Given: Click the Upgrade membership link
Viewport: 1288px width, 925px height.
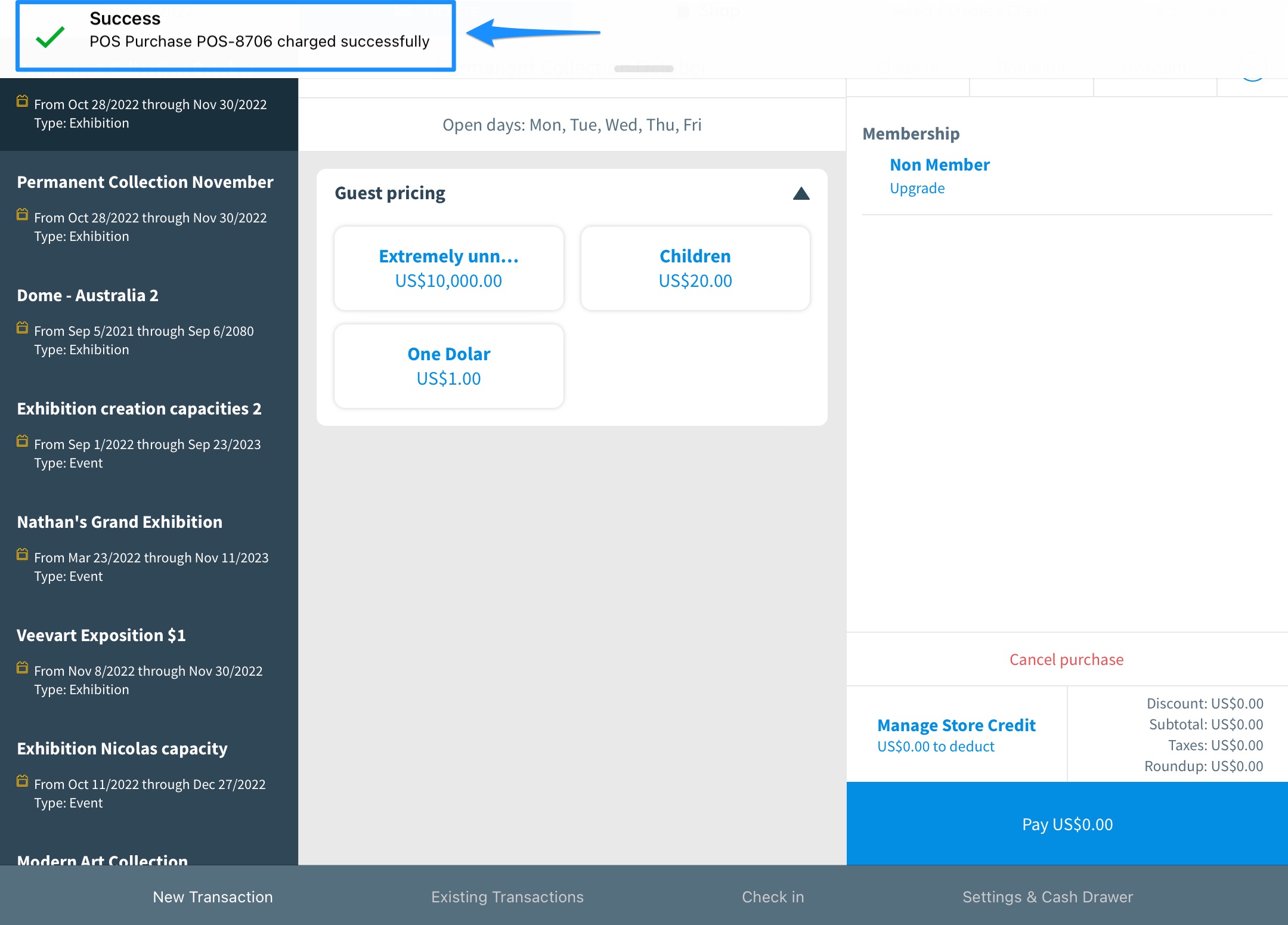Looking at the screenshot, I should (917, 188).
